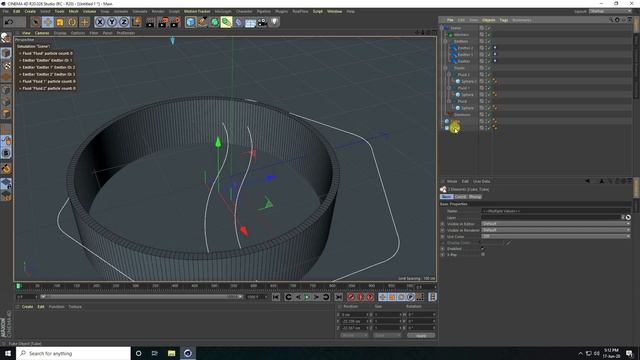Toggle X axis lock
Screen dimensions: 640x360
(x=100, y=22)
